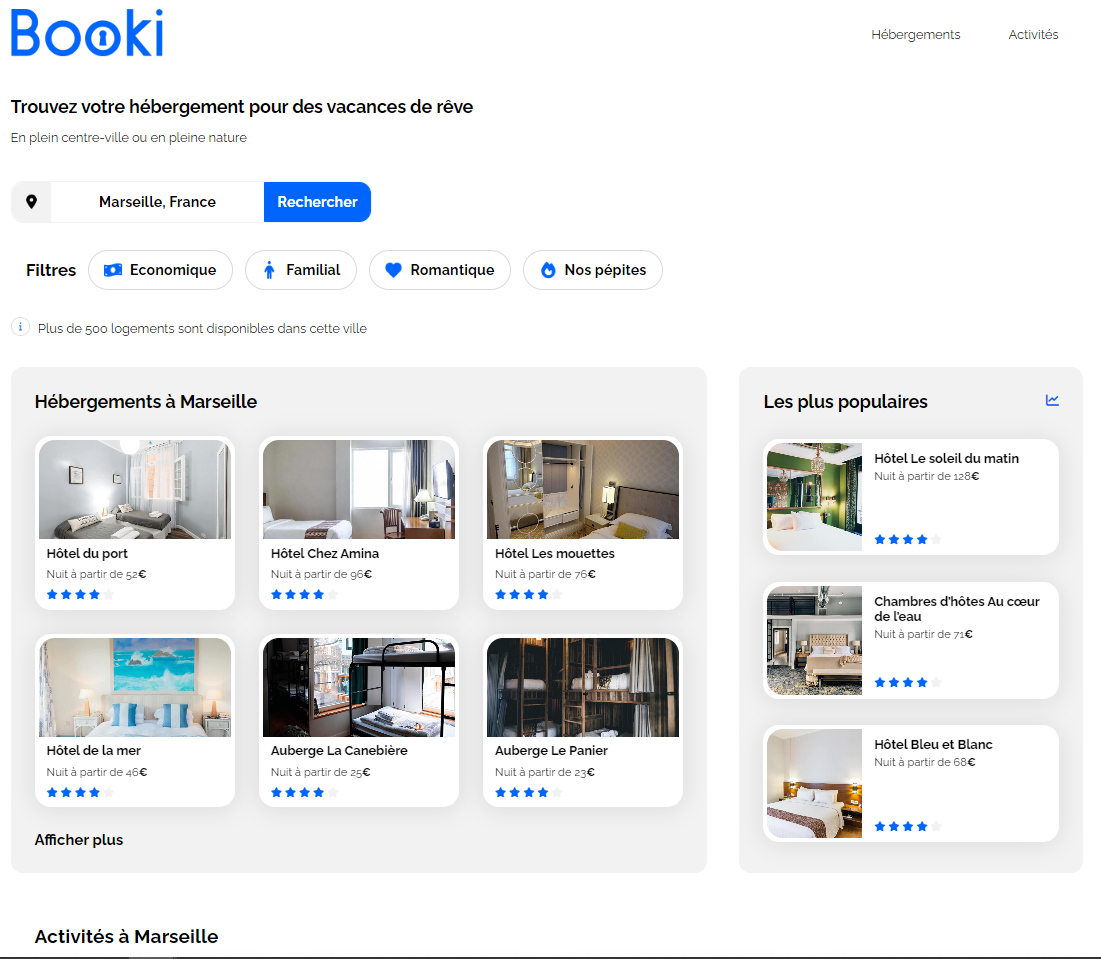Toggle the Familial filter

301,270
